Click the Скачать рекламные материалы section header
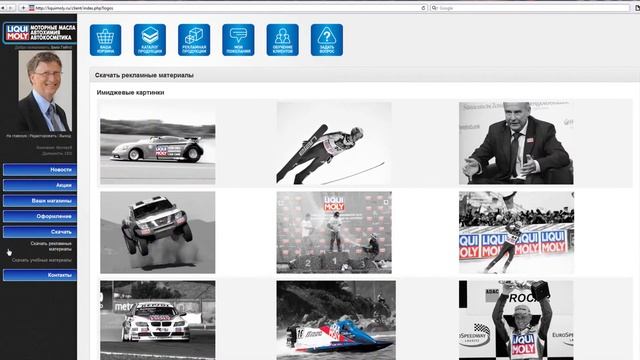 144,75
